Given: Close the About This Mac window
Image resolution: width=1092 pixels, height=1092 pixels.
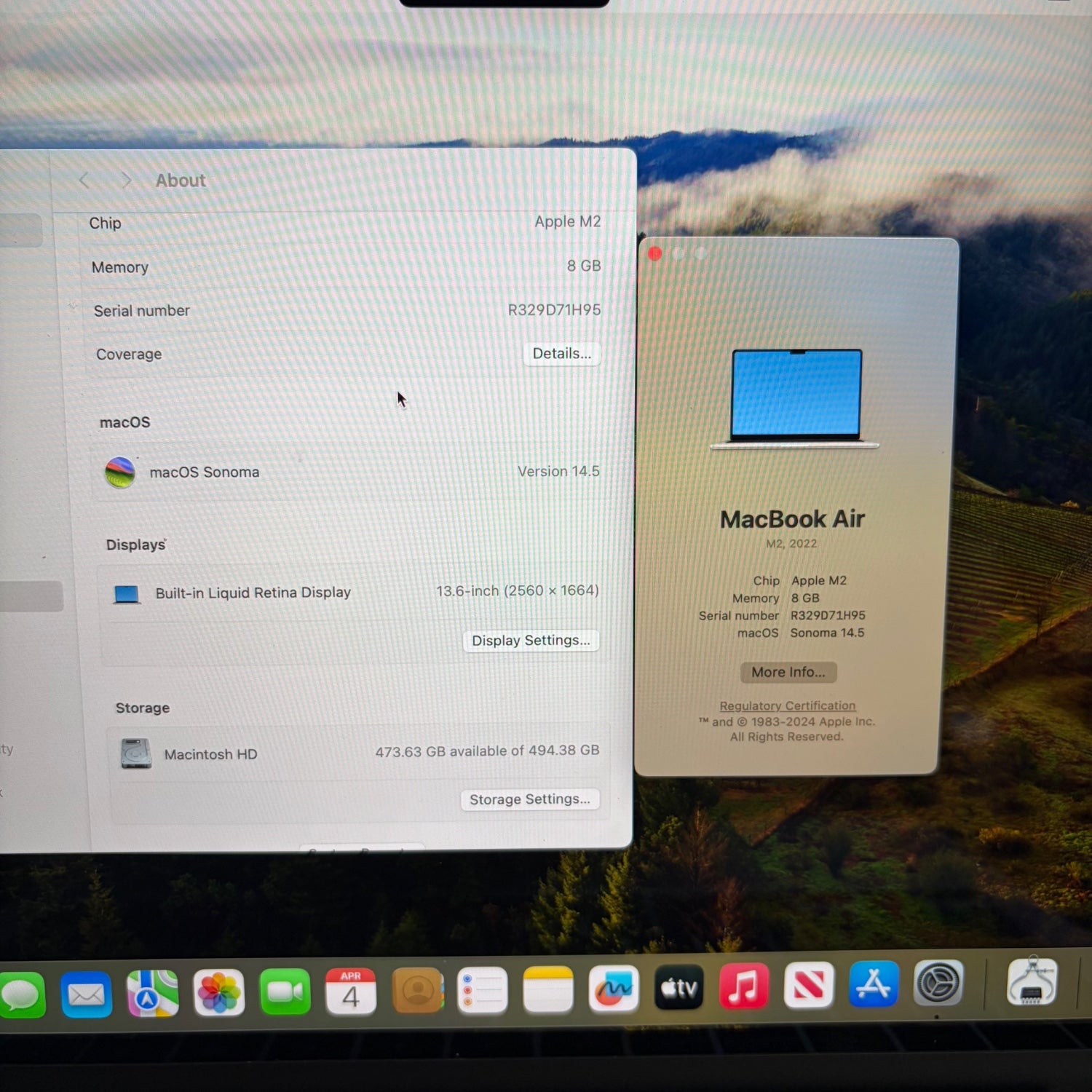Looking at the screenshot, I should [x=655, y=253].
